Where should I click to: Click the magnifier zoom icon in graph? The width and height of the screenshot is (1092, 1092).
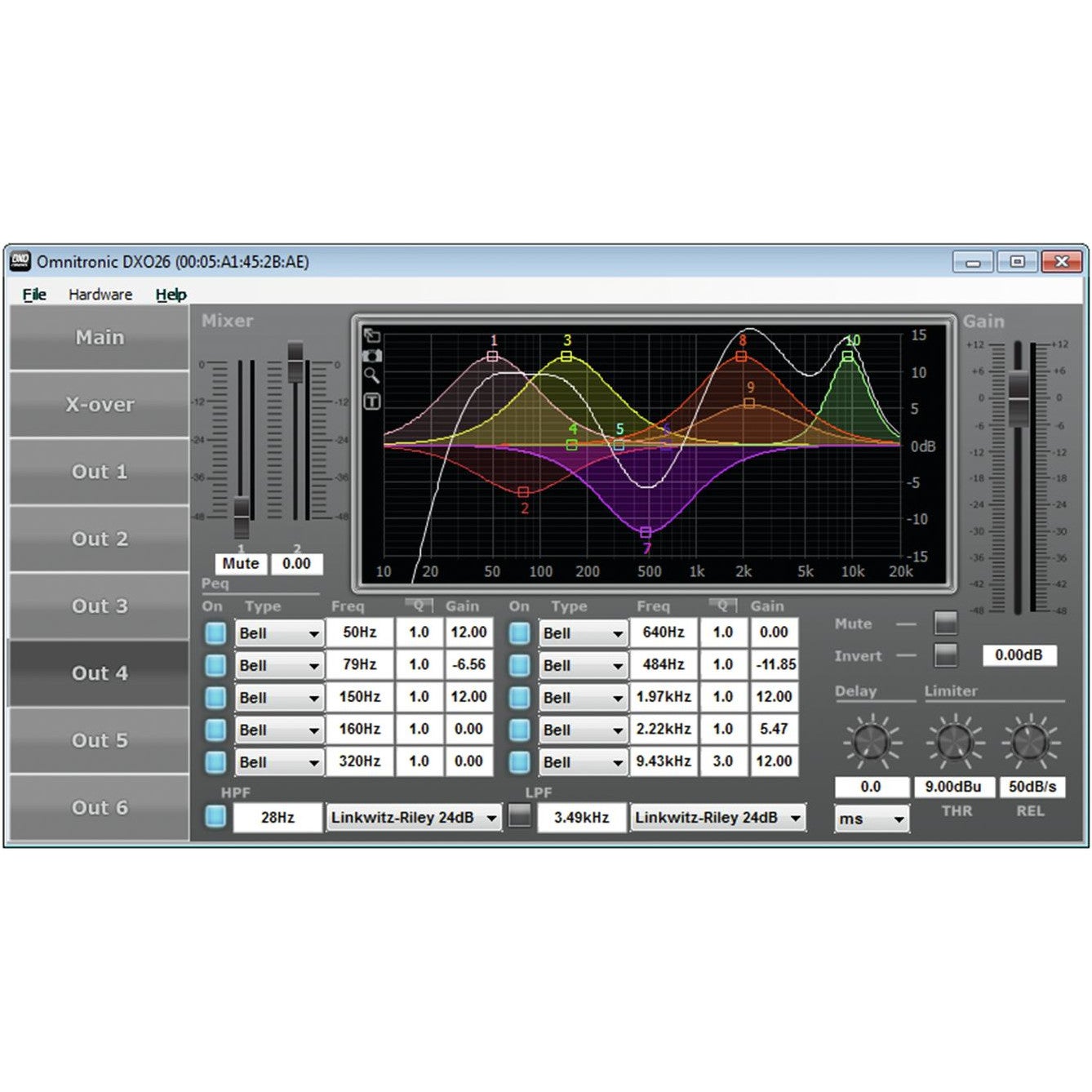pyautogui.click(x=372, y=376)
